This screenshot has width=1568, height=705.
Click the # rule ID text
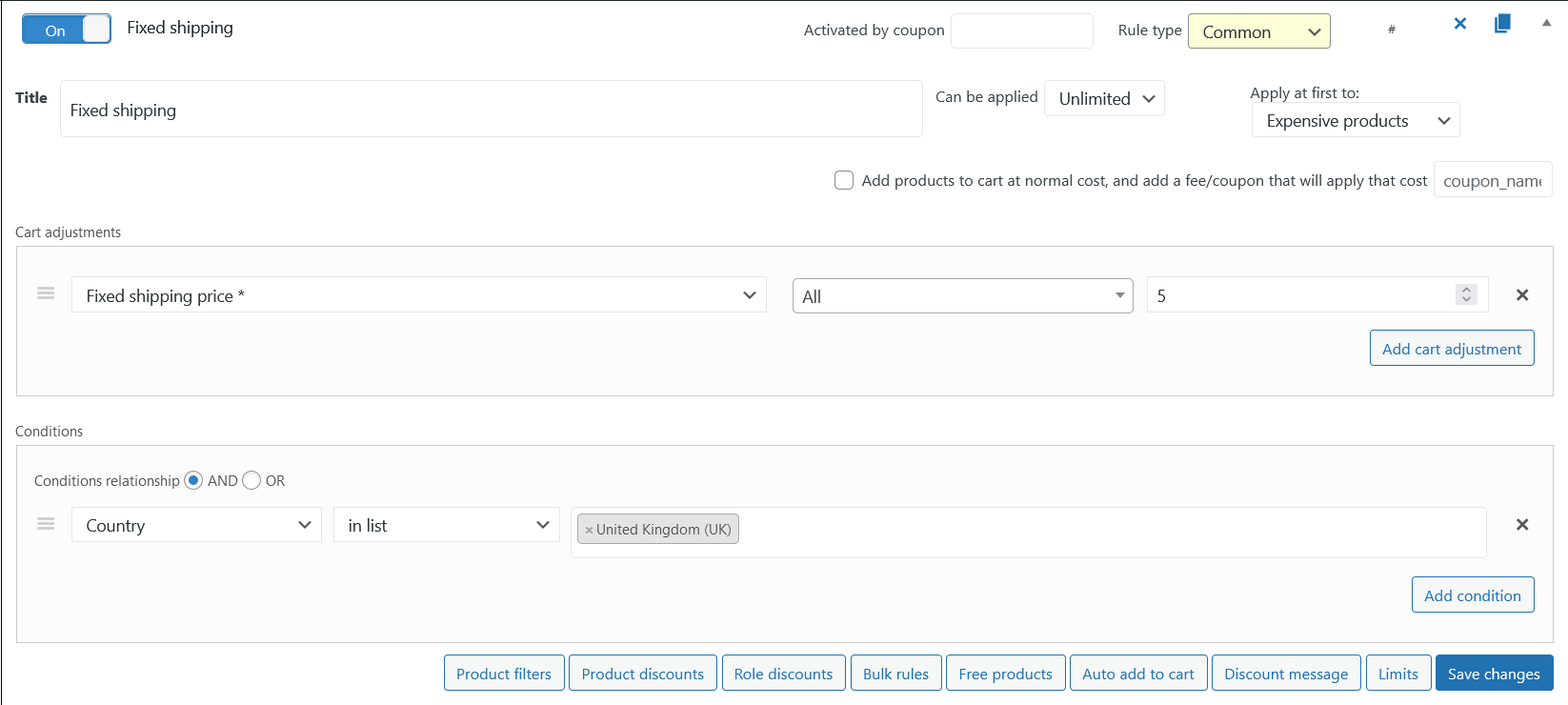(x=1392, y=30)
